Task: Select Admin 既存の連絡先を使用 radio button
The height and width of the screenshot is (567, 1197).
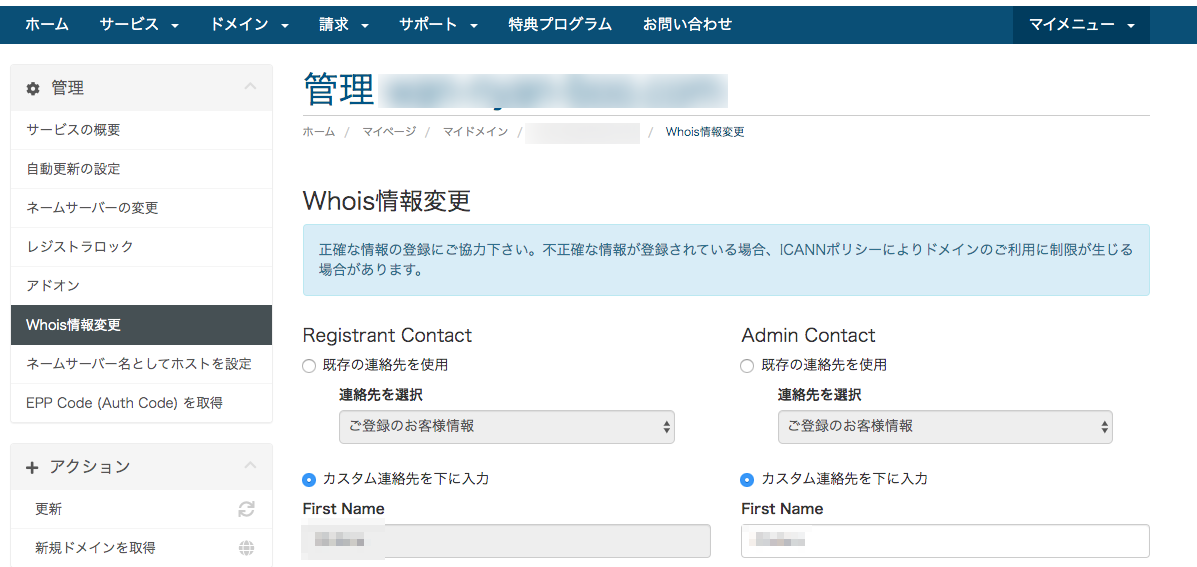Action: coord(747,366)
